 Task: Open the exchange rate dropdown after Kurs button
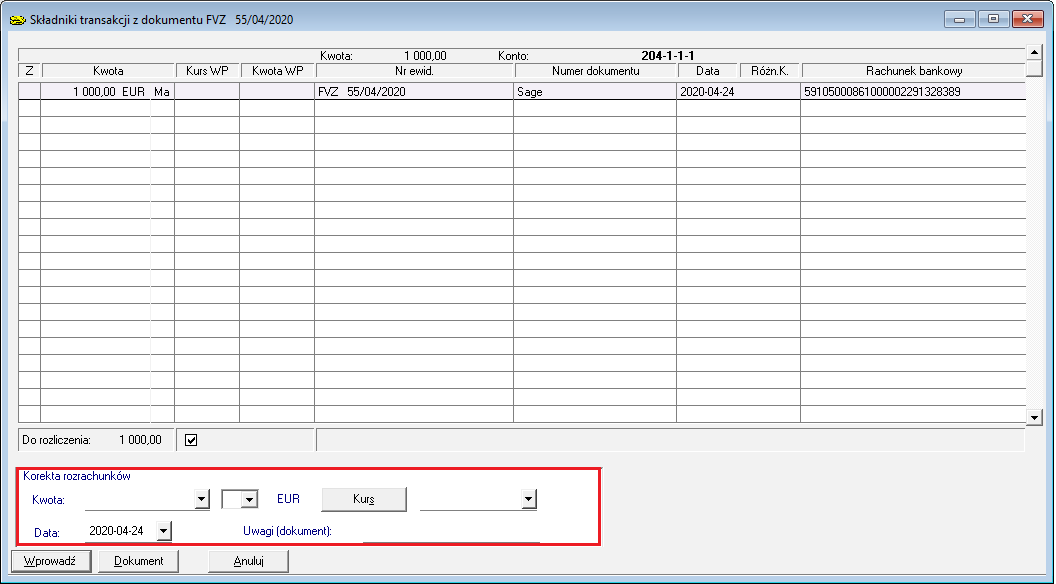click(x=529, y=499)
